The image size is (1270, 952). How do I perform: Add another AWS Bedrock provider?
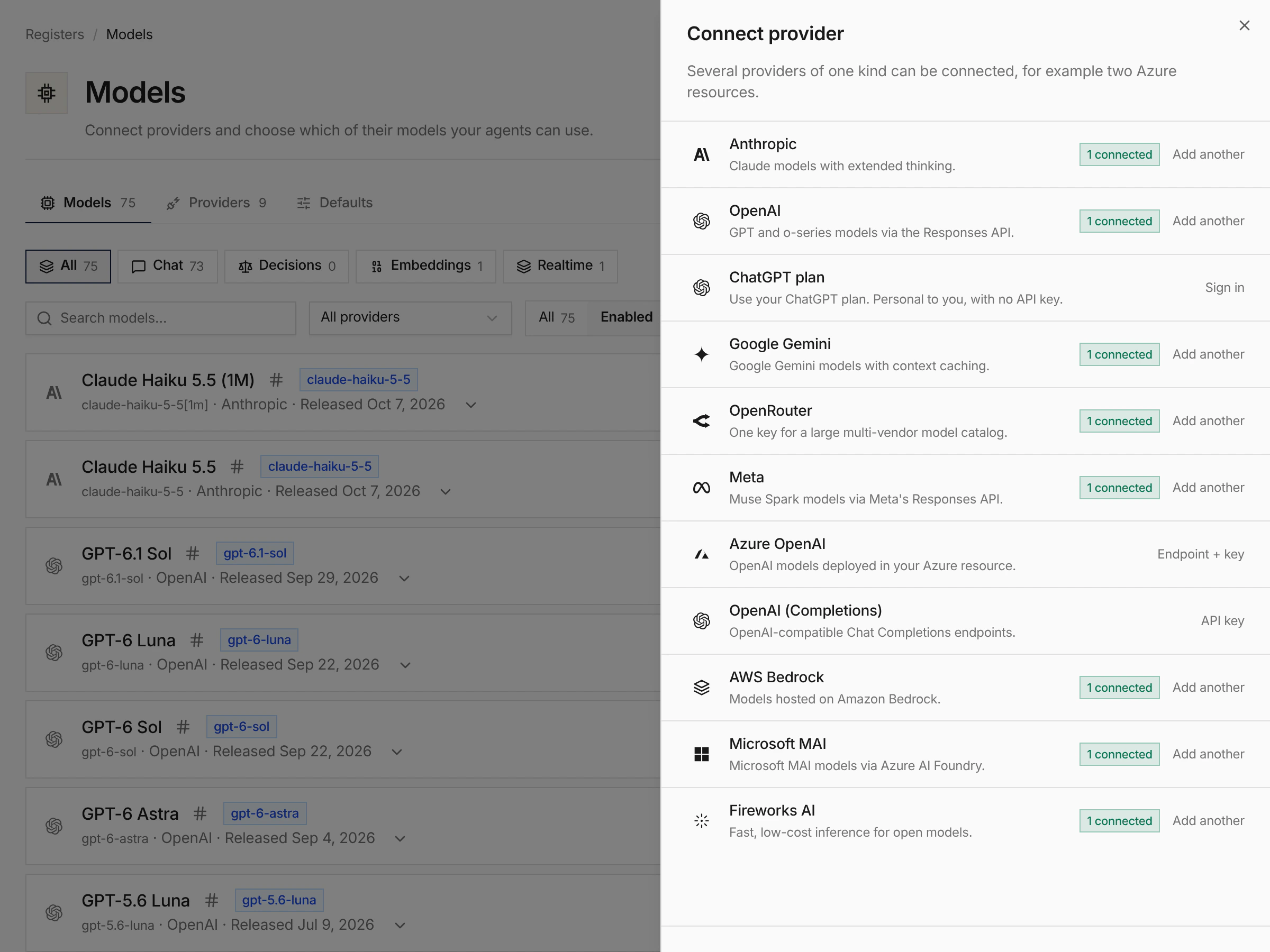(1208, 687)
